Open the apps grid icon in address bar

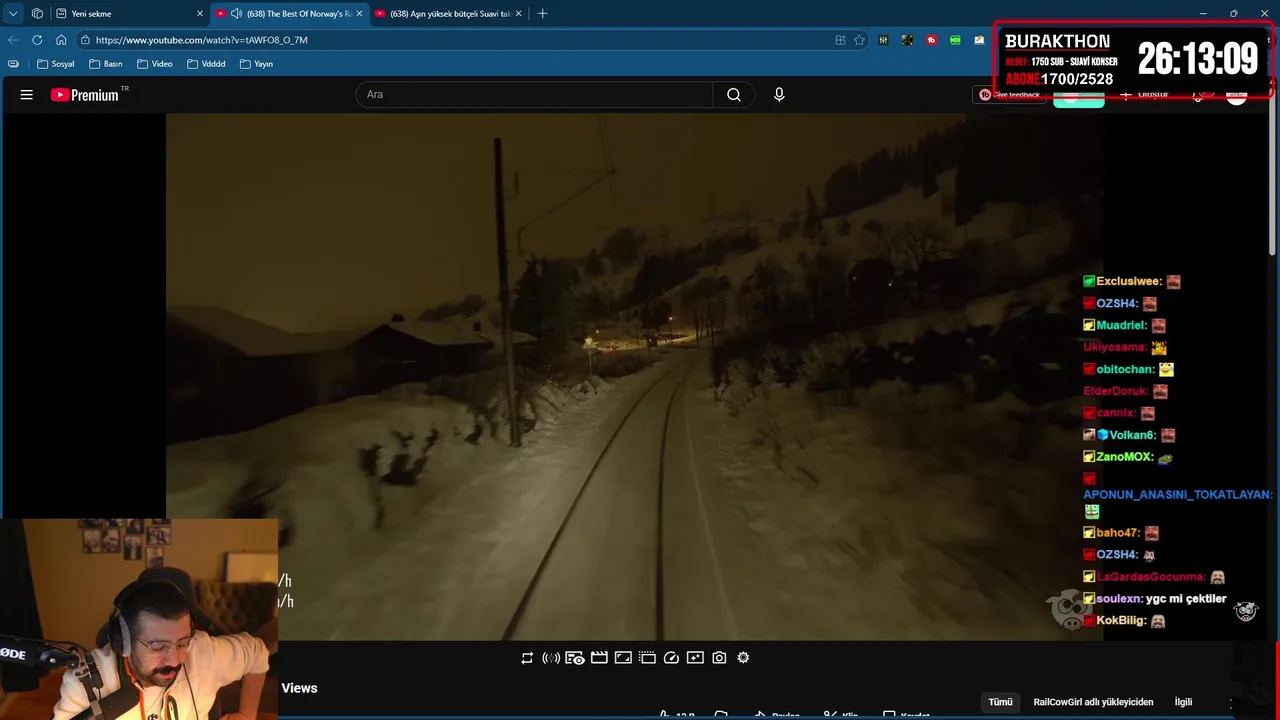[x=840, y=40]
